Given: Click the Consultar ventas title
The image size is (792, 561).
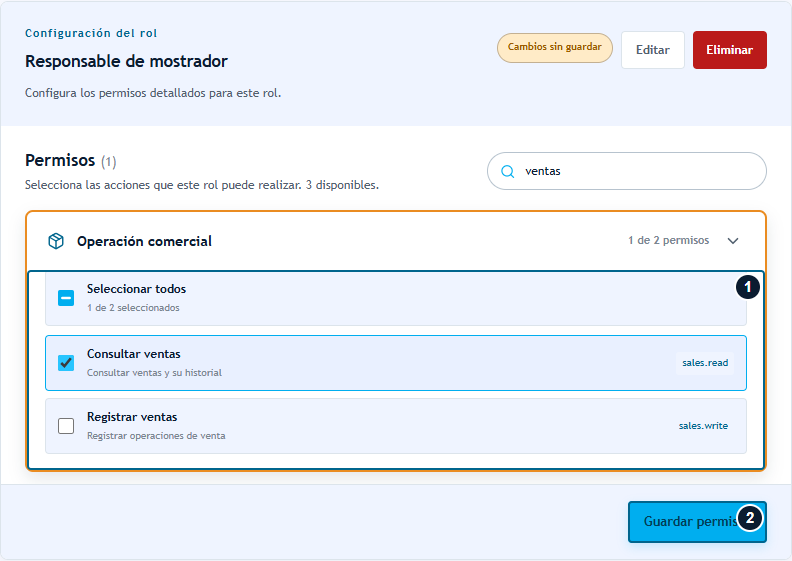Looking at the screenshot, I should [x=133, y=354].
